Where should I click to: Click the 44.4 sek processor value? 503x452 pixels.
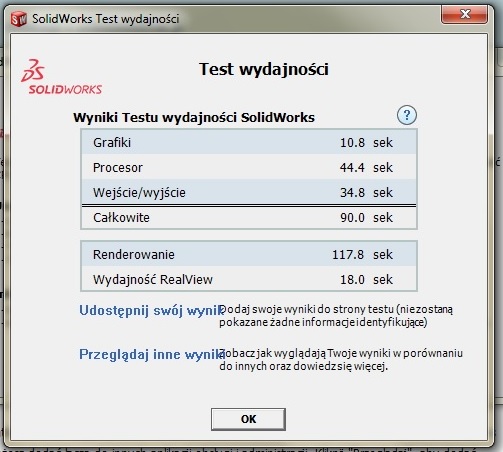(366, 167)
